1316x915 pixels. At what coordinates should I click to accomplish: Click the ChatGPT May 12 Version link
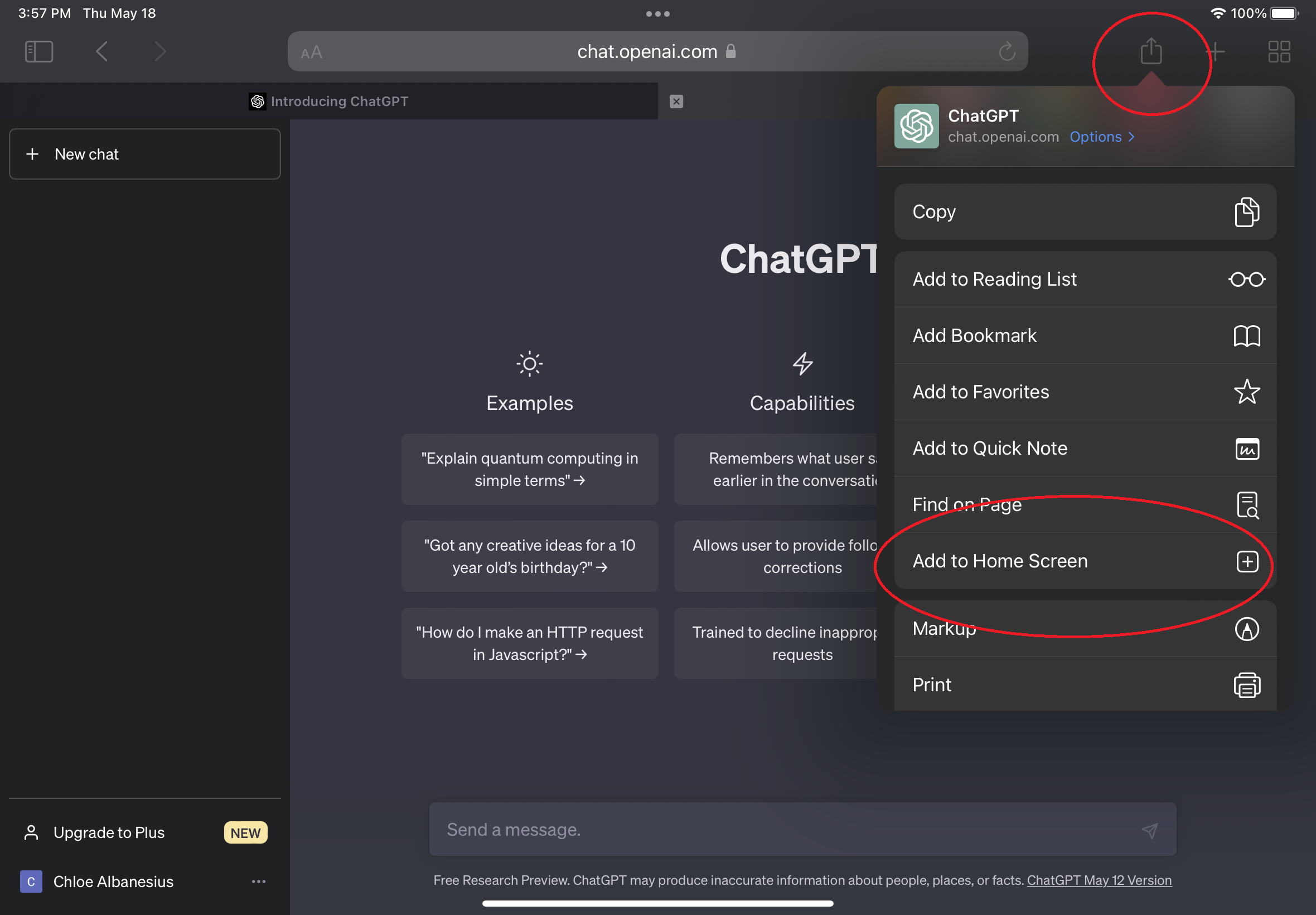point(1098,880)
